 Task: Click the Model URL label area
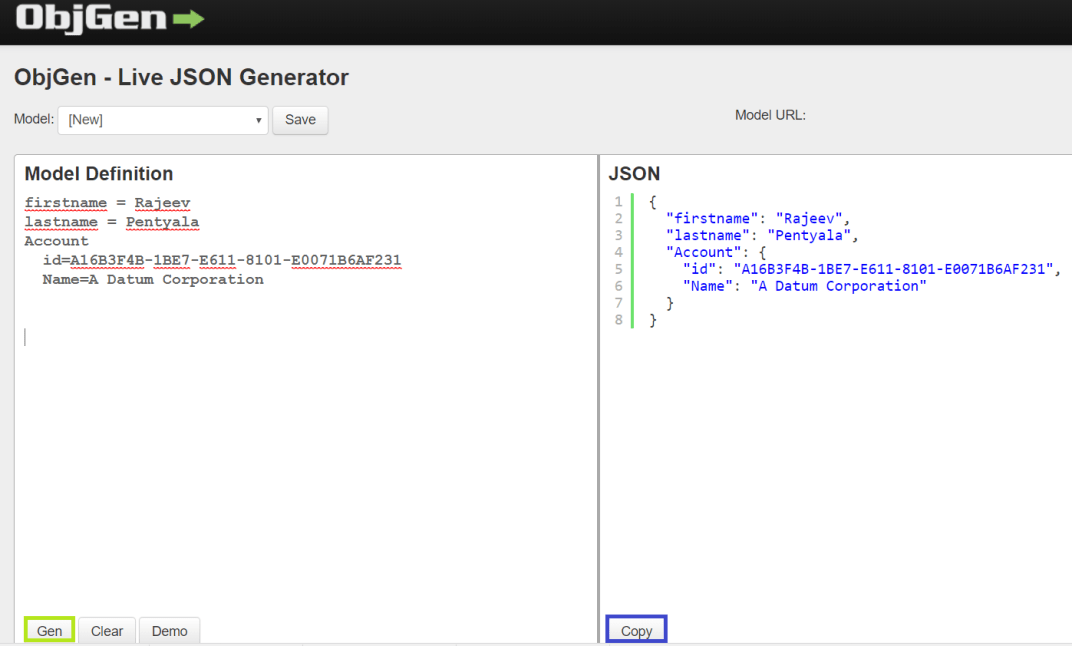[770, 114]
